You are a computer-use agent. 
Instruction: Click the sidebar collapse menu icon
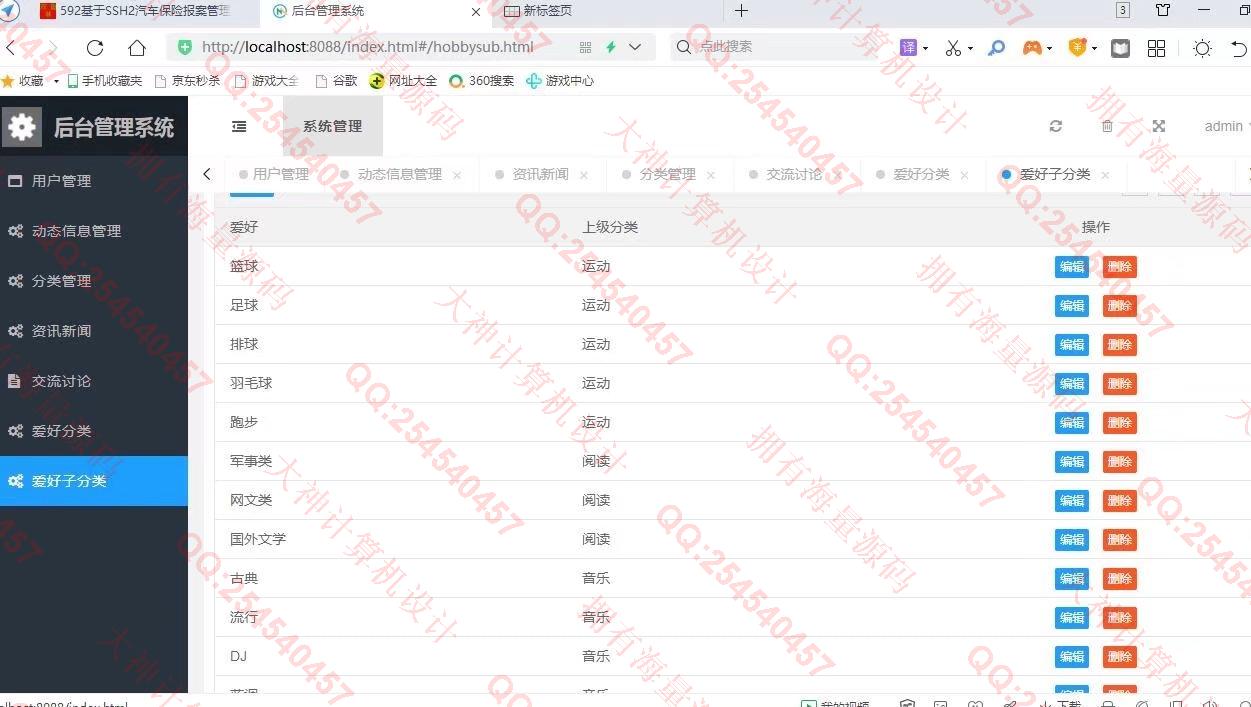click(239, 126)
